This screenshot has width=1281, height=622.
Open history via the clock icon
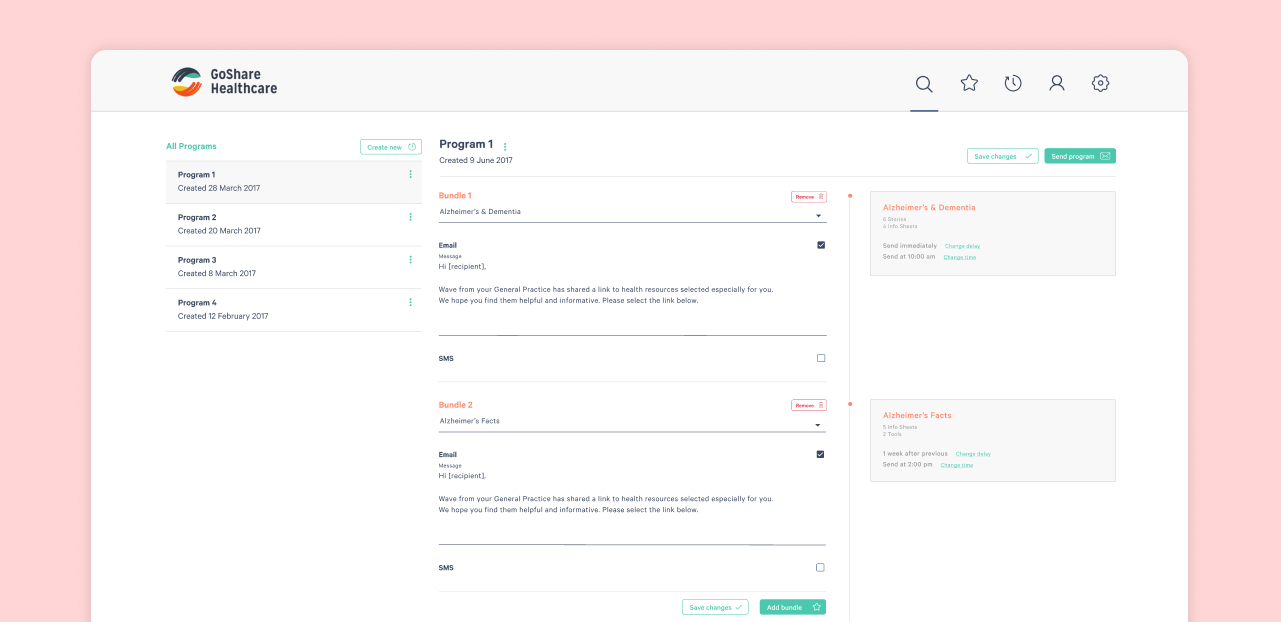pyautogui.click(x=1013, y=83)
